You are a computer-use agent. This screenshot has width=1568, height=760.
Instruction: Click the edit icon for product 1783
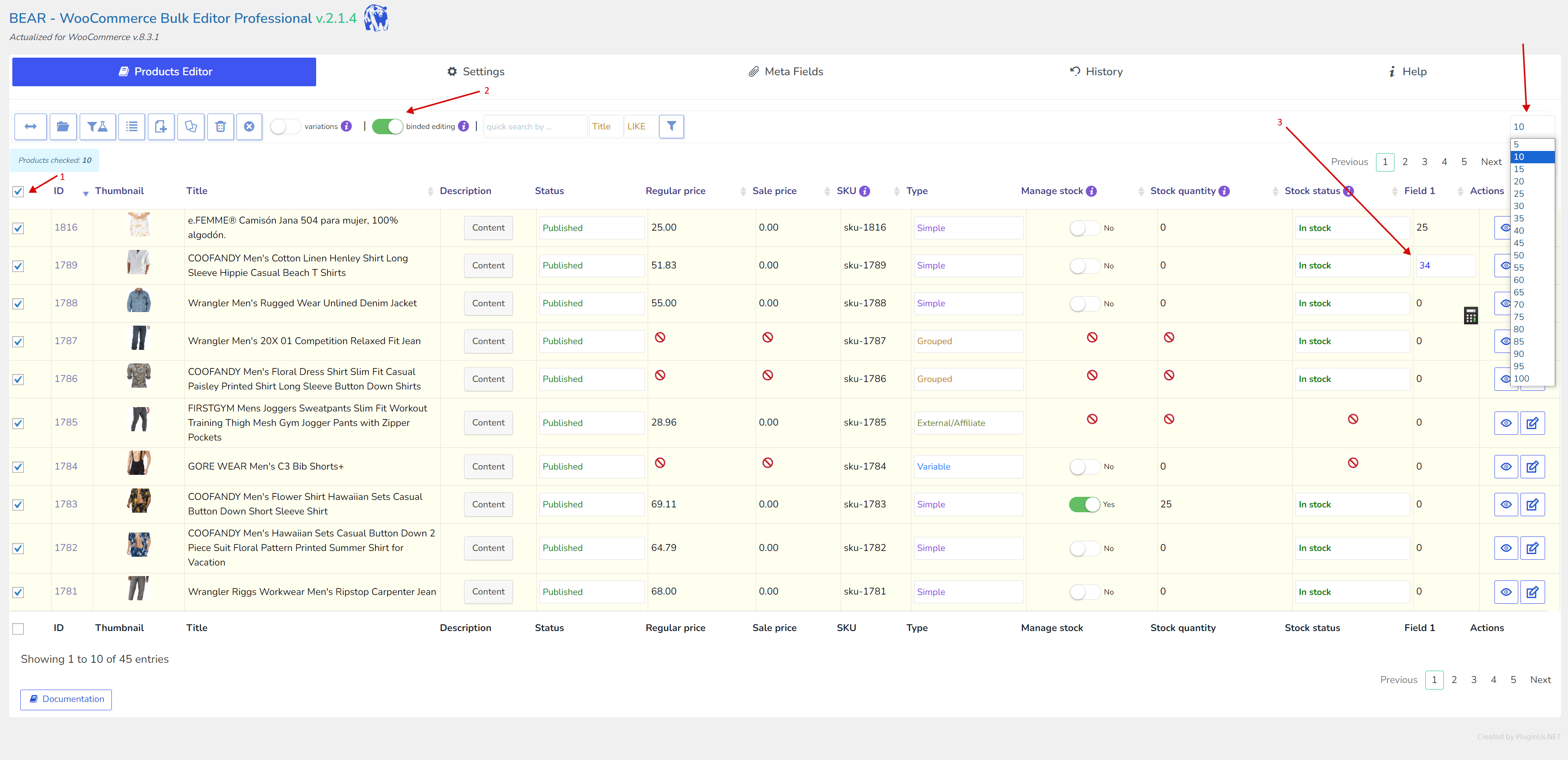point(1532,504)
